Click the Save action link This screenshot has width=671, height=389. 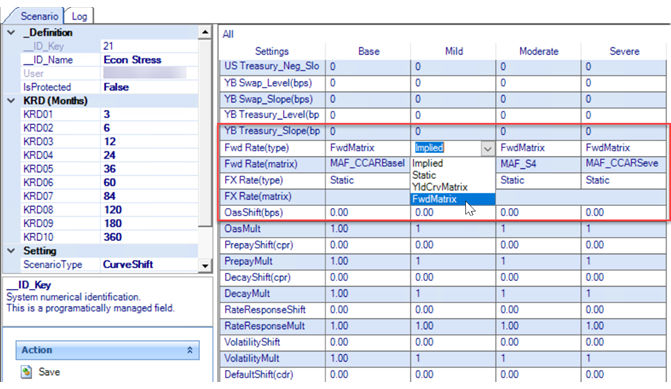tap(49, 372)
